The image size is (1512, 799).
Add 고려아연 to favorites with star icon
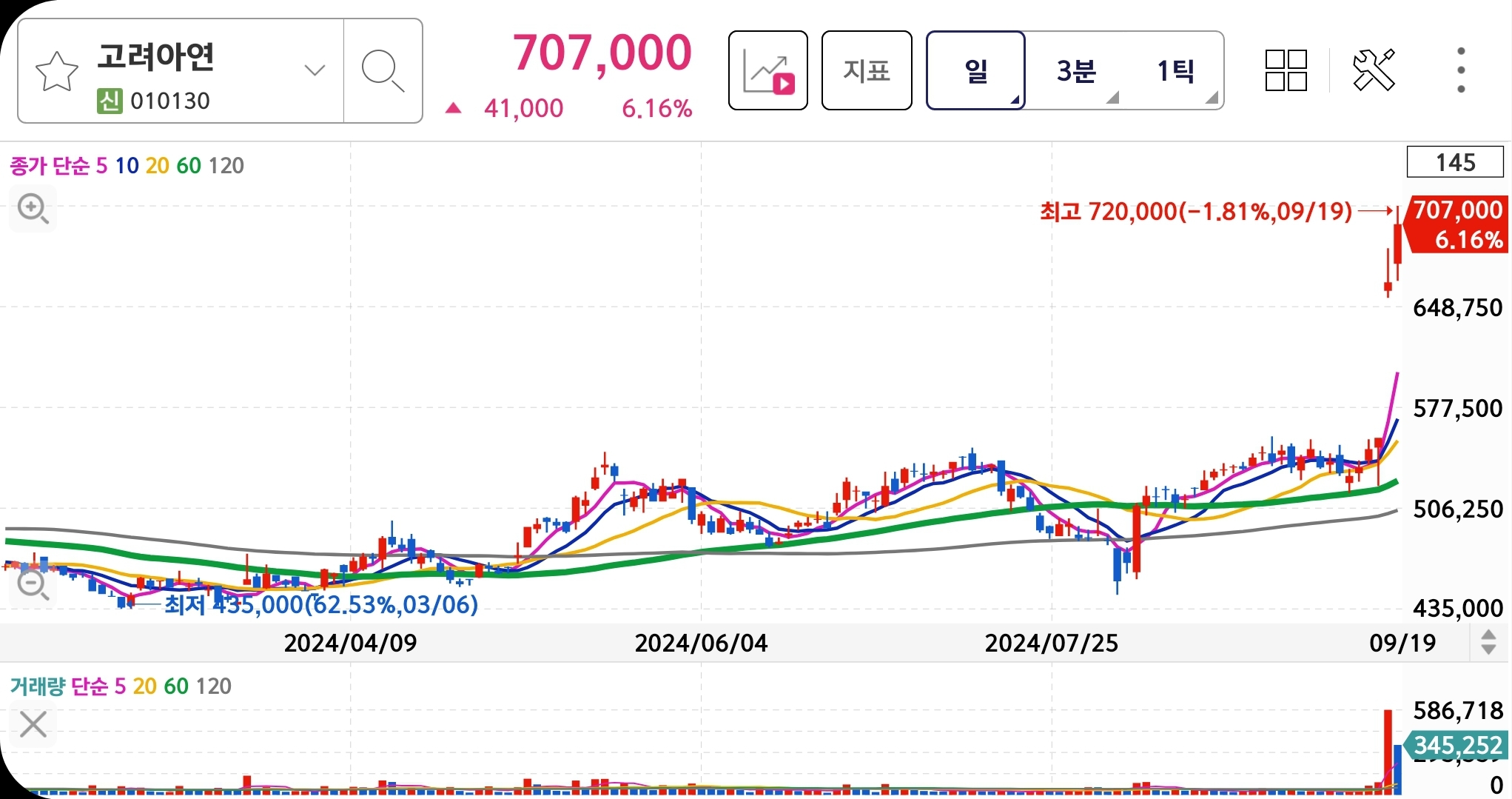click(57, 71)
